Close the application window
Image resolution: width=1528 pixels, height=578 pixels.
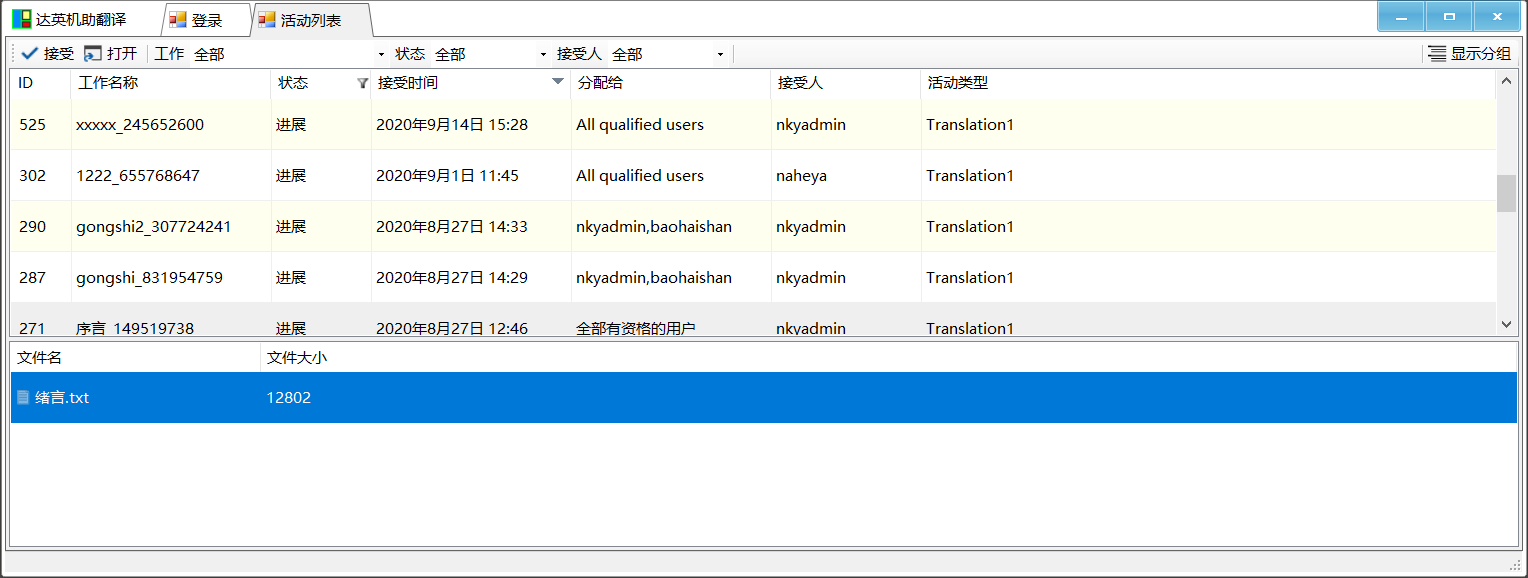1497,17
